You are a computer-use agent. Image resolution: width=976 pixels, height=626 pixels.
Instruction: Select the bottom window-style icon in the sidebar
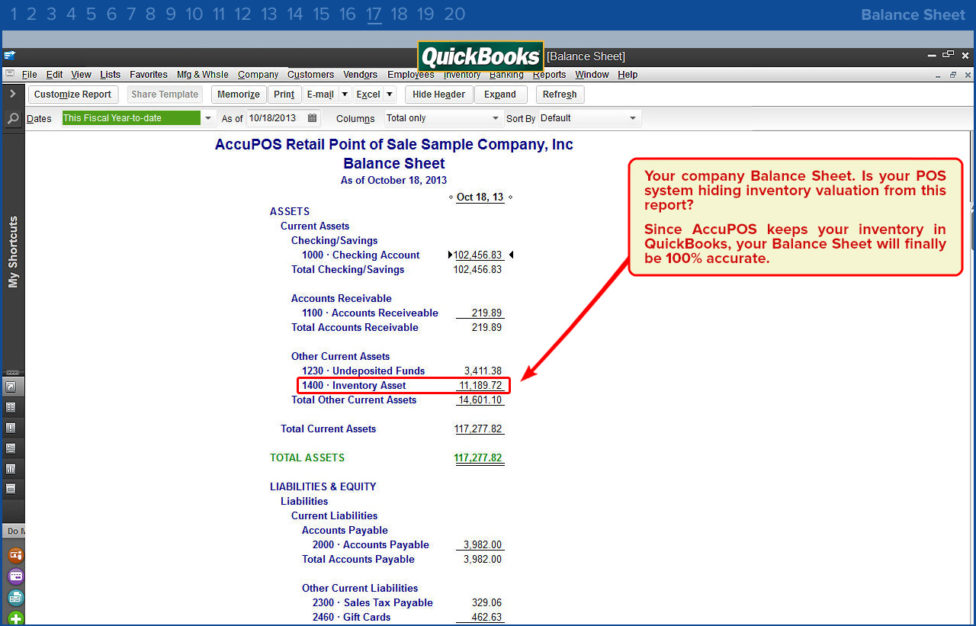pos(11,489)
